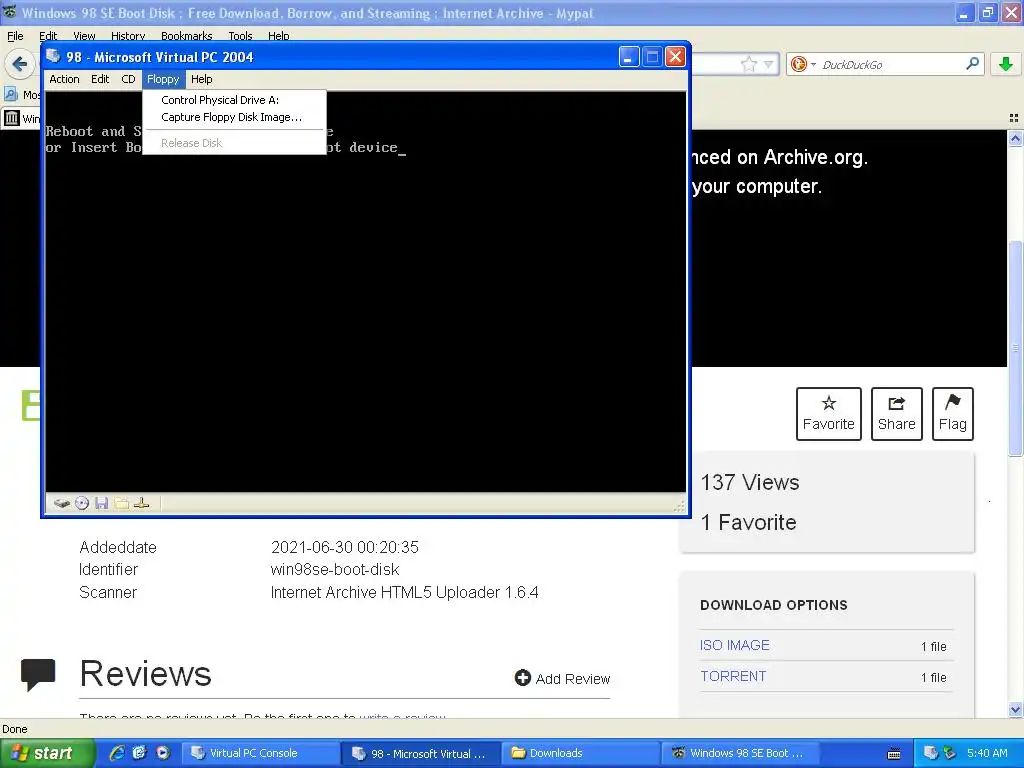This screenshot has width=1024, height=768.
Task: Click the Internet Archive HTML5 Uploader 1.6.4 text
Action: (x=404, y=592)
